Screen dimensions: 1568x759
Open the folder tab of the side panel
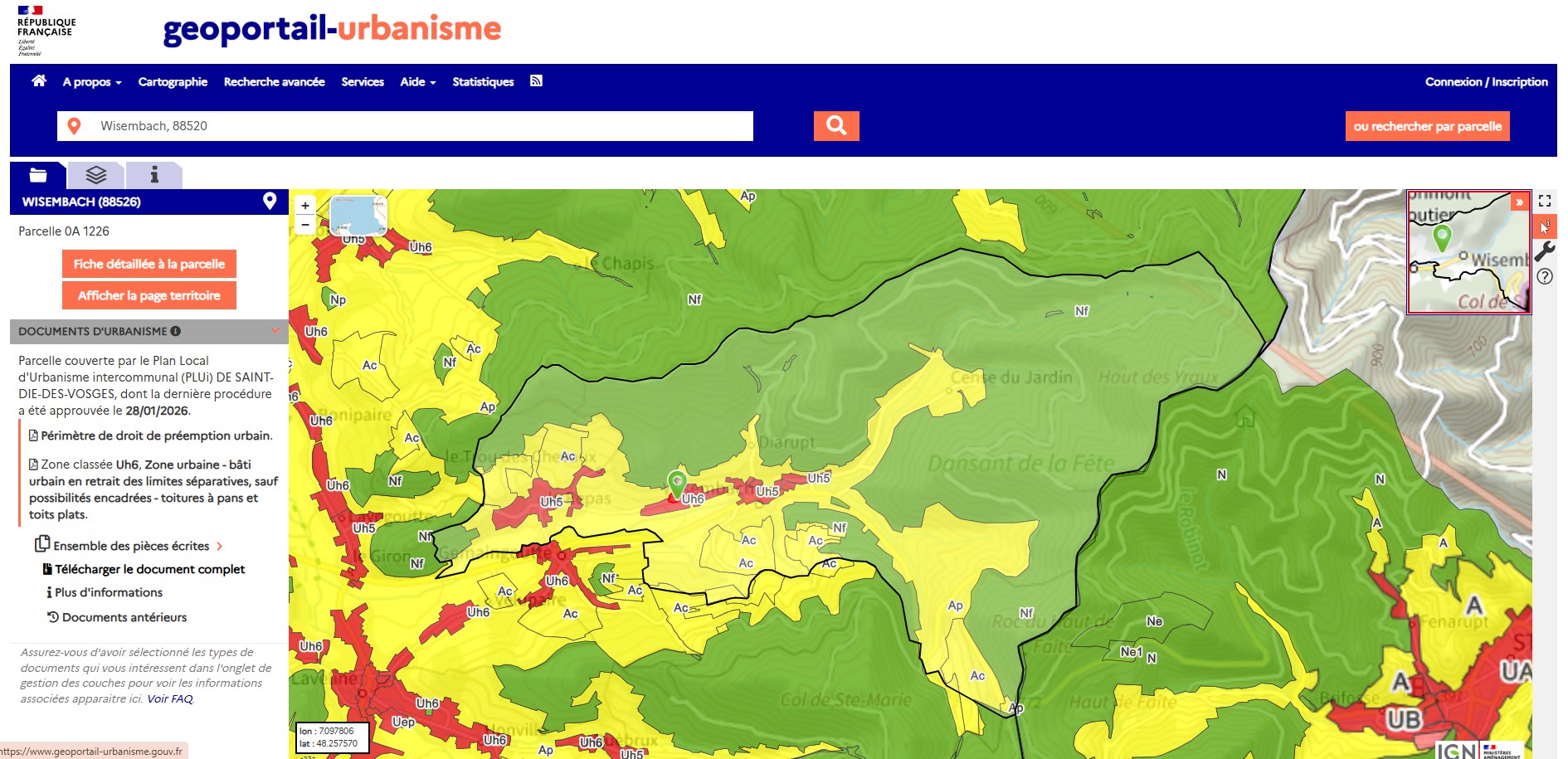38,175
